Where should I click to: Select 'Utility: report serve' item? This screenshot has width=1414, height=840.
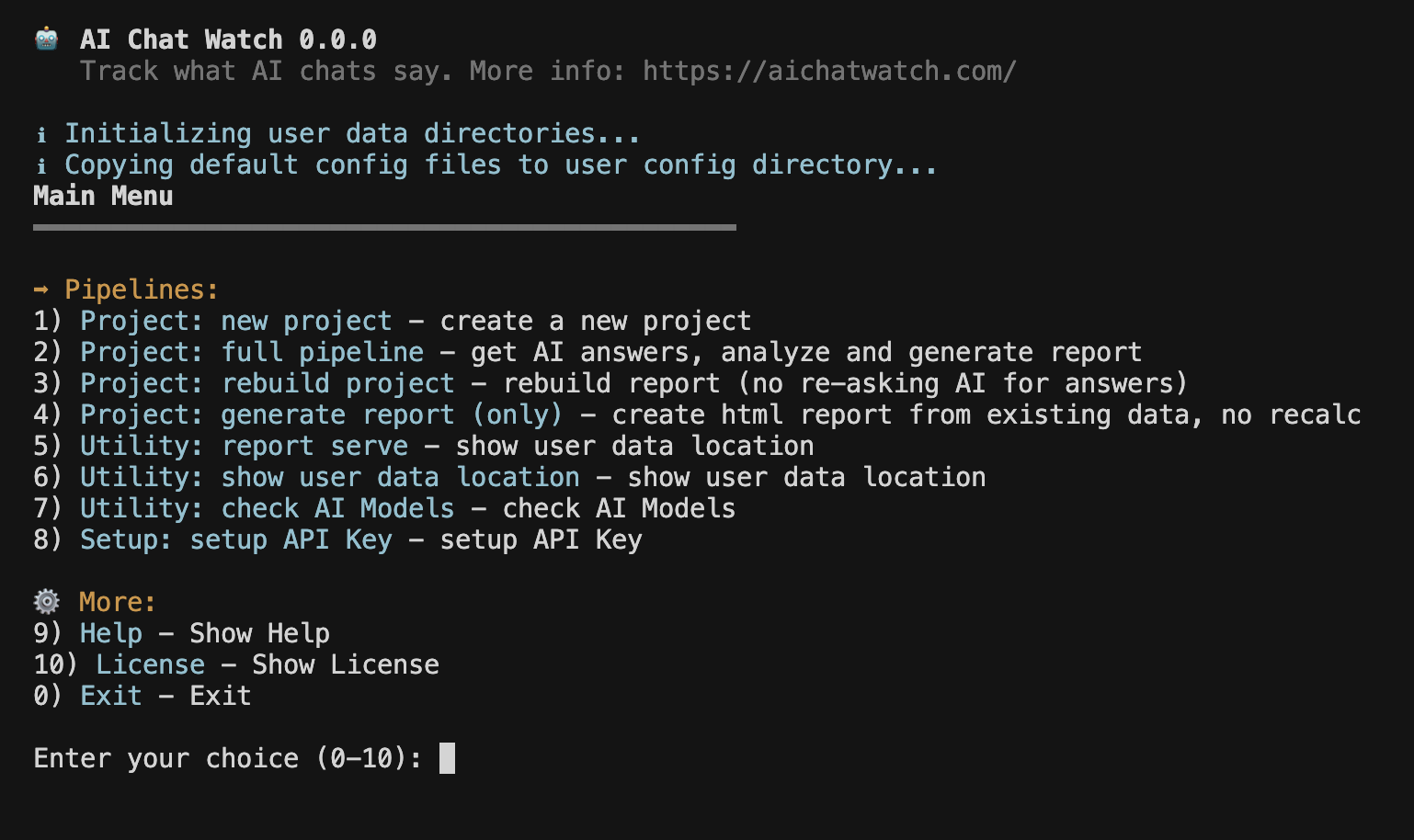tap(244, 446)
